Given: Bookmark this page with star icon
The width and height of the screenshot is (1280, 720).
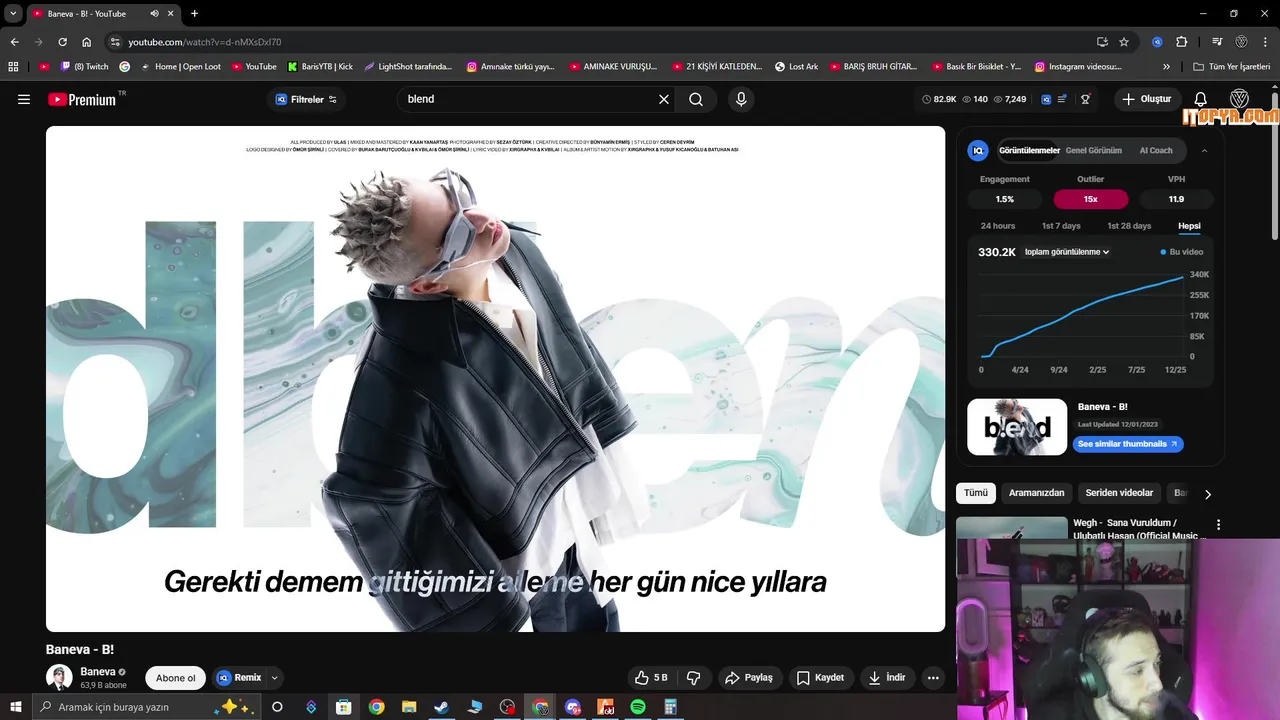Looking at the screenshot, I should 1124,42.
